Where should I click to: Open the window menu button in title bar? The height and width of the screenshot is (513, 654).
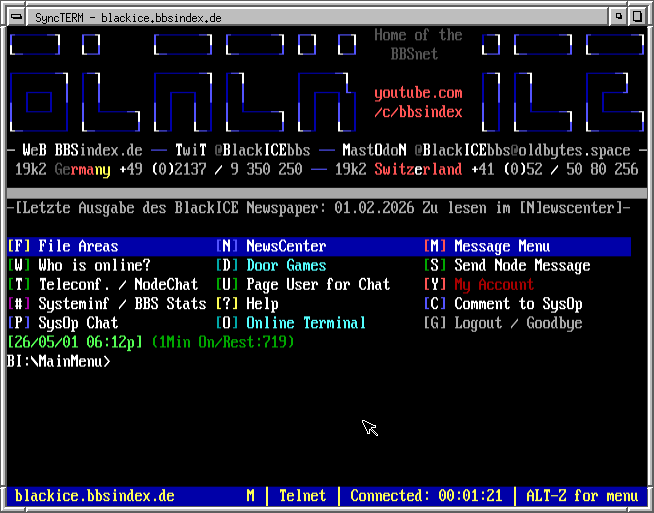click(17, 17)
